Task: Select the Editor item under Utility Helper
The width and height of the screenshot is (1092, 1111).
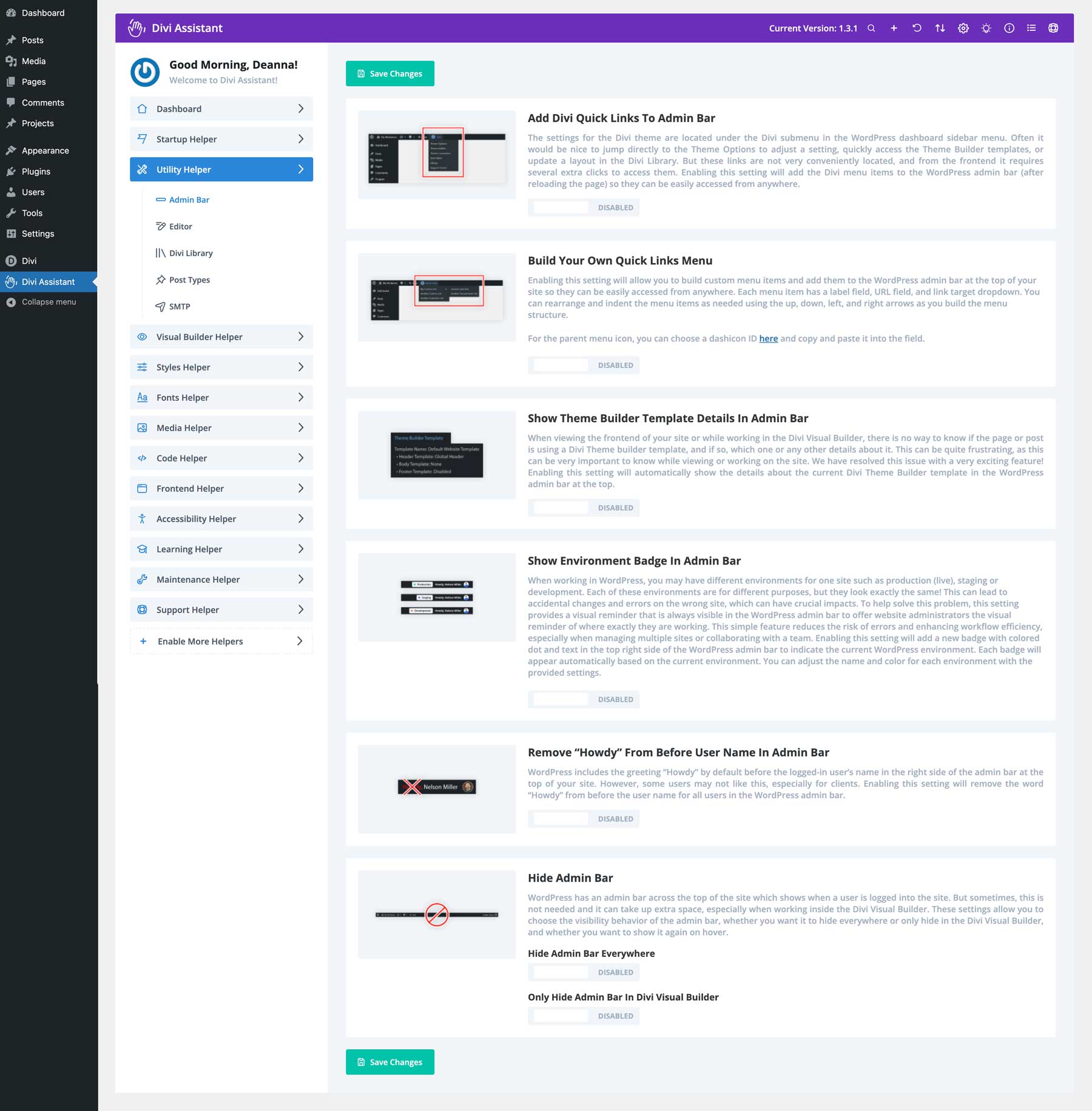Action: point(180,226)
